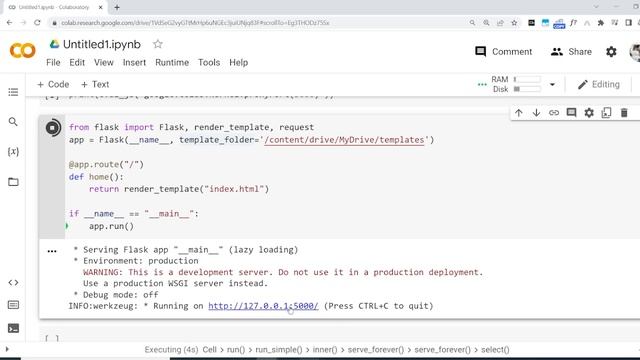This screenshot has height=360, width=640.
Task: Open the terminal panel
Action: point(13,328)
